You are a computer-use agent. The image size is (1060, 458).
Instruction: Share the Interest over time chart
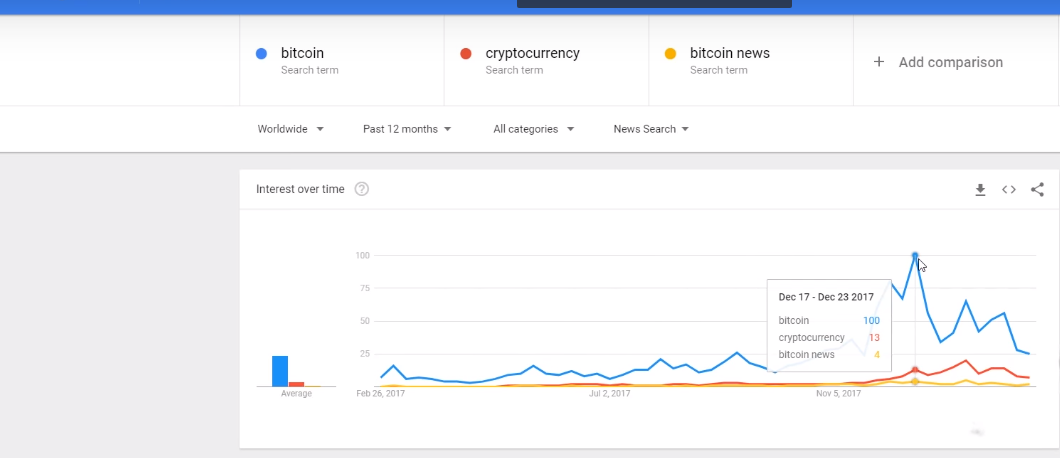[1037, 189]
